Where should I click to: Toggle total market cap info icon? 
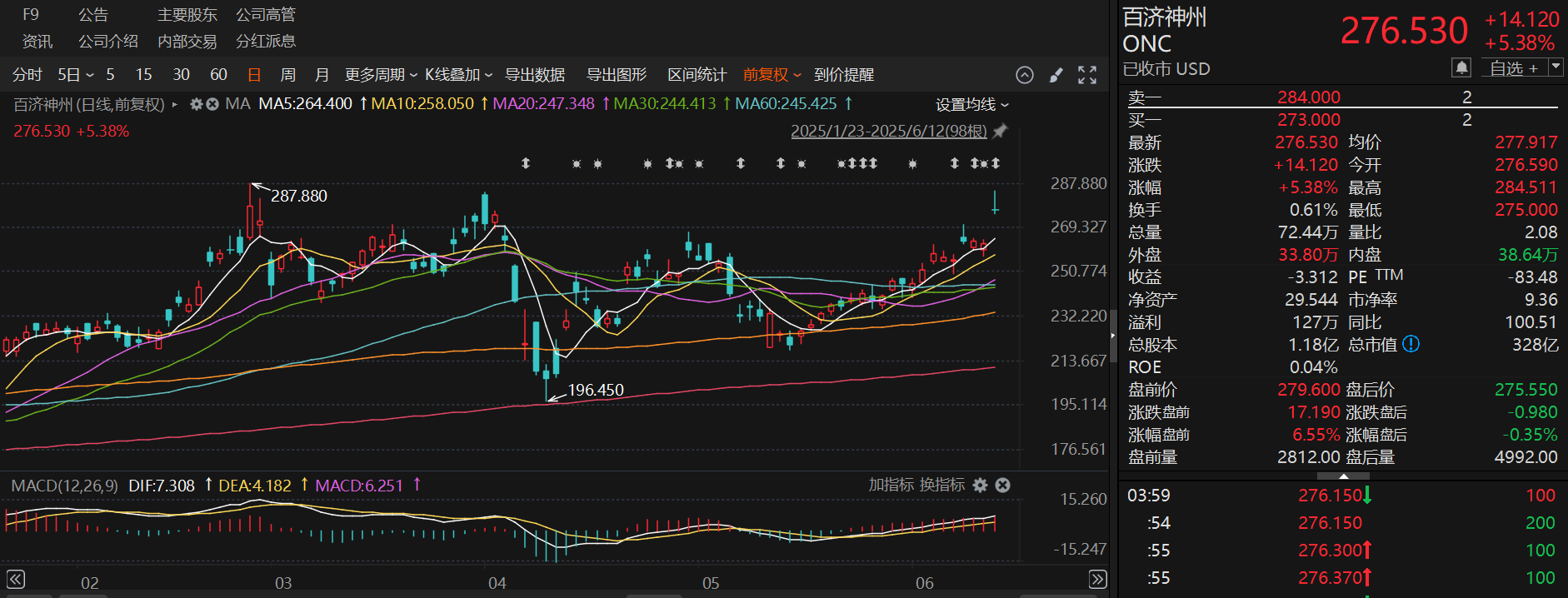pos(1411,344)
